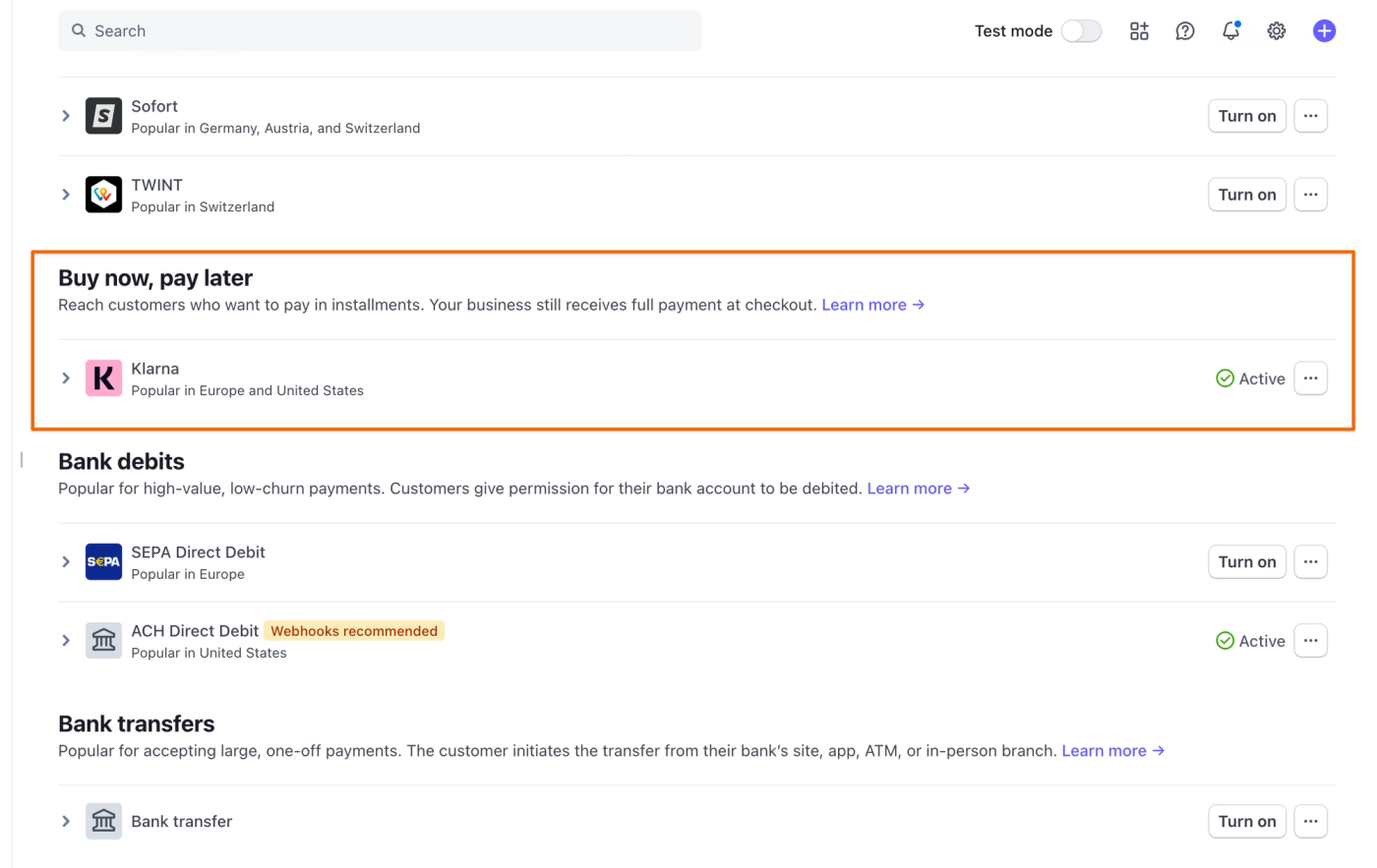The width and height of the screenshot is (1377, 868).
Task: Click the purple plus create button
Action: 1324,31
